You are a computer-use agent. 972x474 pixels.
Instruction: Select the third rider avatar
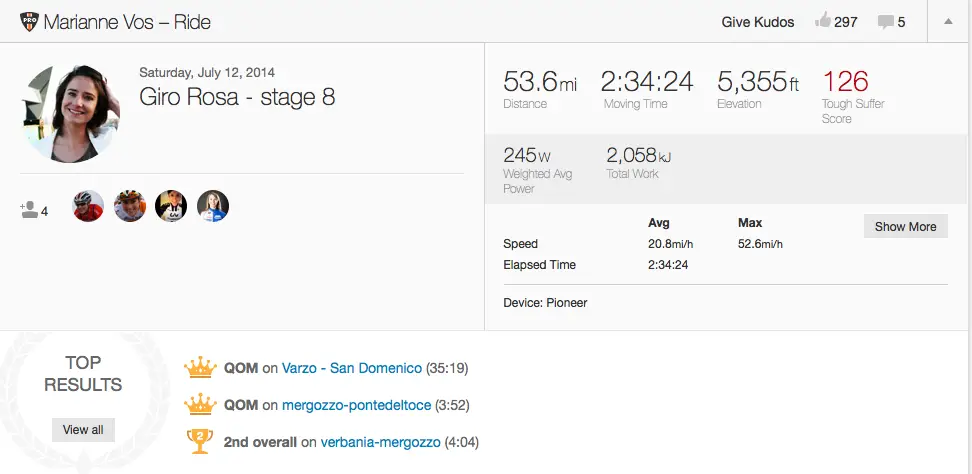(x=171, y=206)
